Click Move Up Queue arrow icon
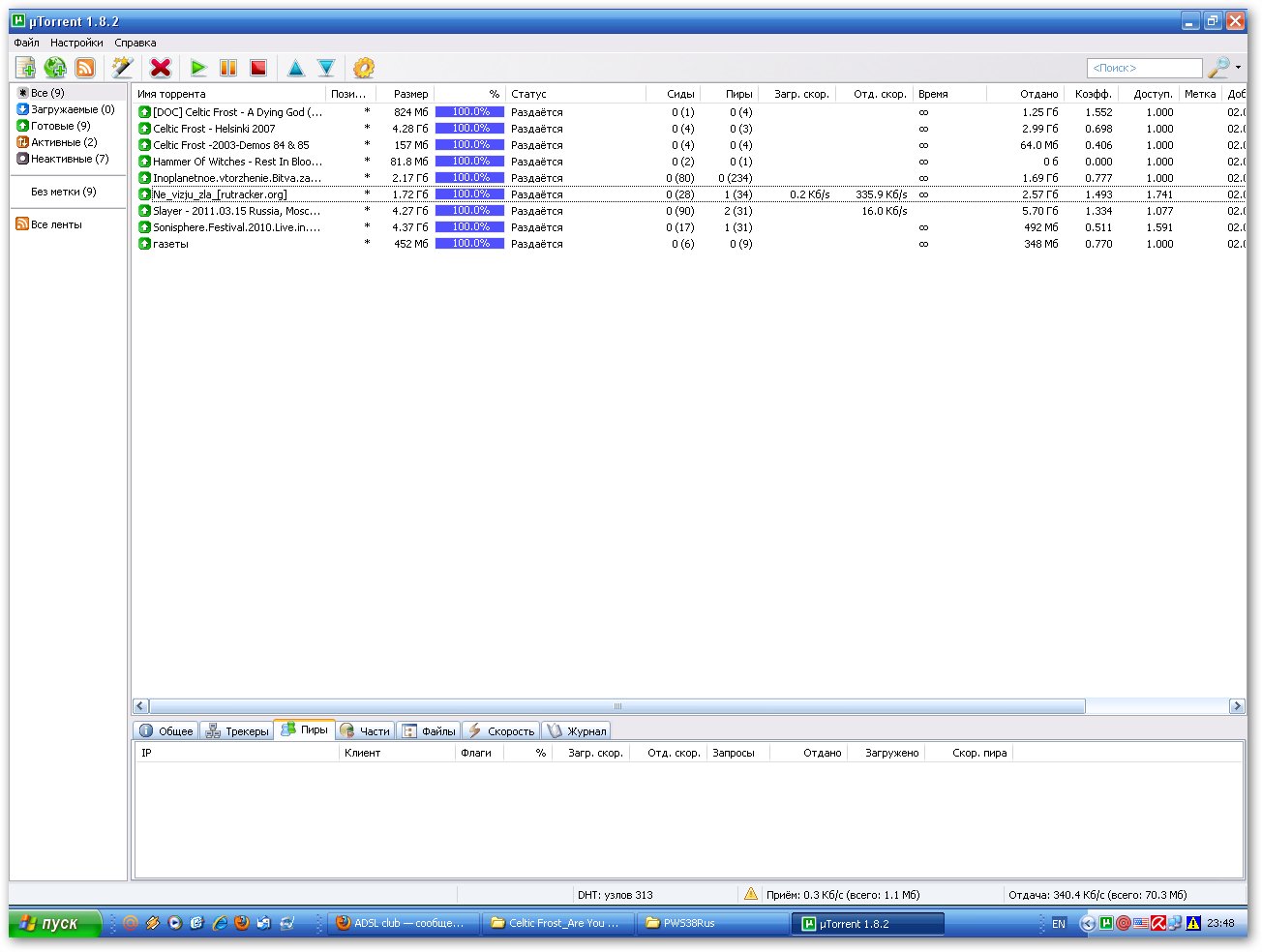Viewport: 1262px width, 952px height. [296, 68]
